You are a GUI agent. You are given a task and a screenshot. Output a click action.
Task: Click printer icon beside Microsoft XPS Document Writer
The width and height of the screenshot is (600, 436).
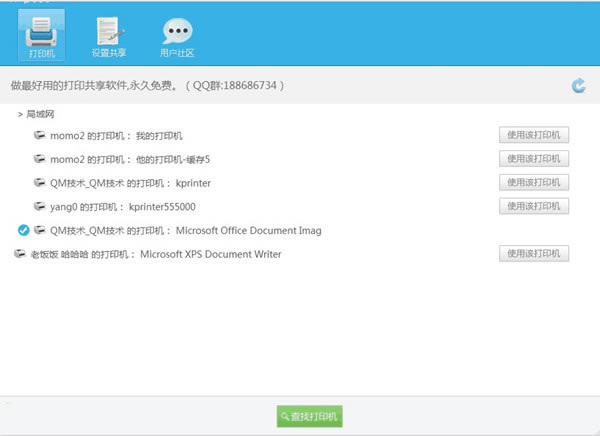20,254
